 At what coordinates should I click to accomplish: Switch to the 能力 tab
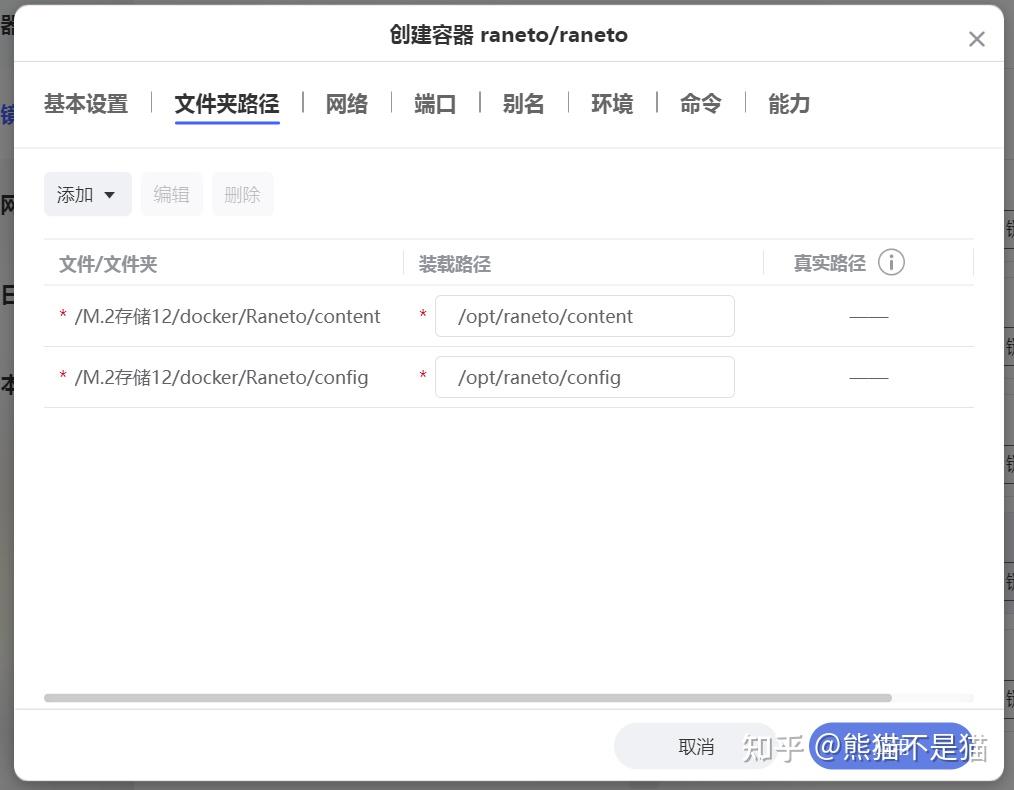[x=788, y=103]
